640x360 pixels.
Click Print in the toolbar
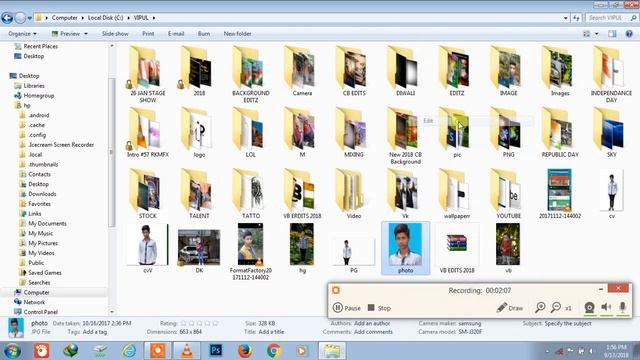[148, 34]
